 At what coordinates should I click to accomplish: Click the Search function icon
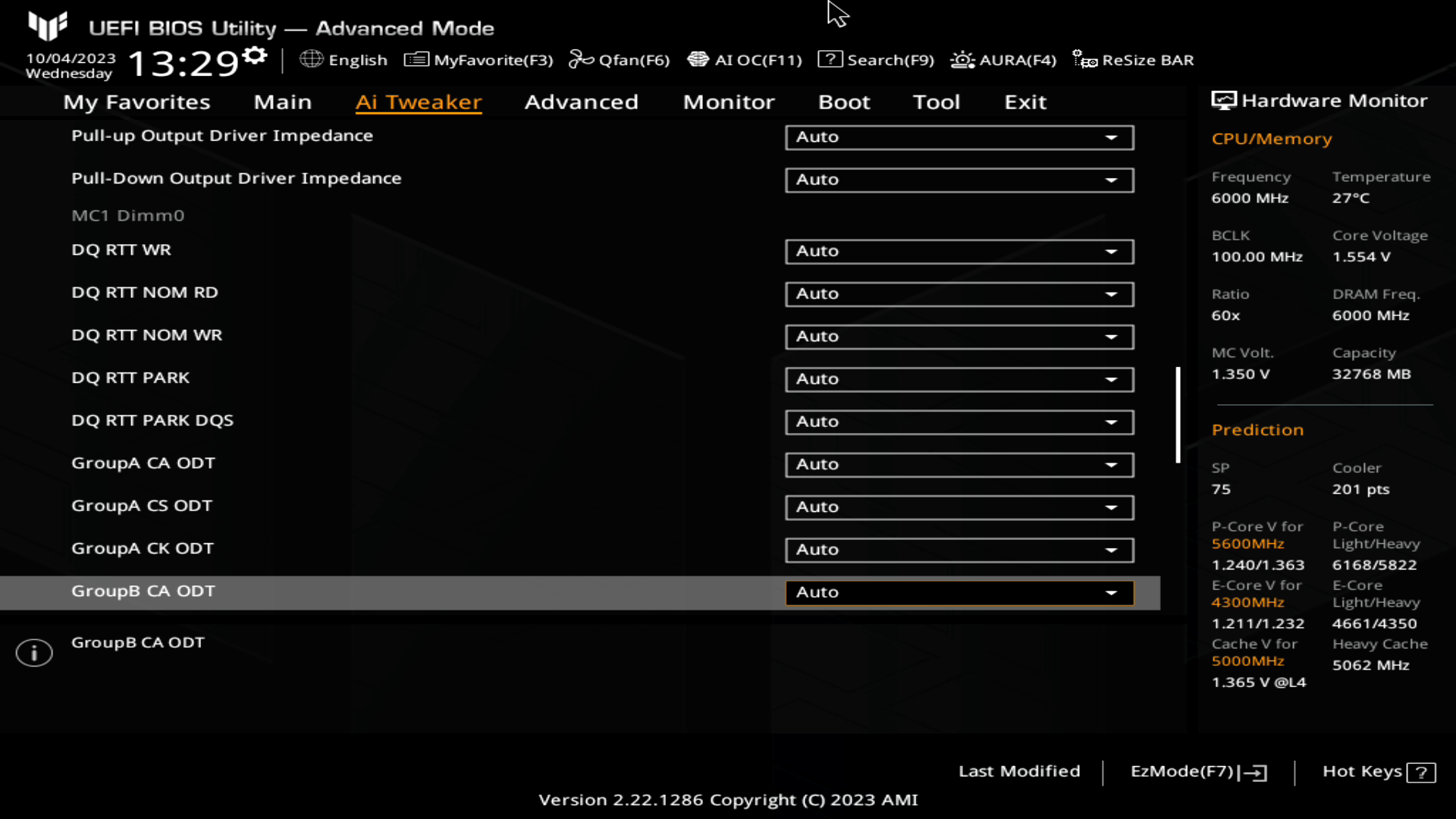click(x=832, y=60)
